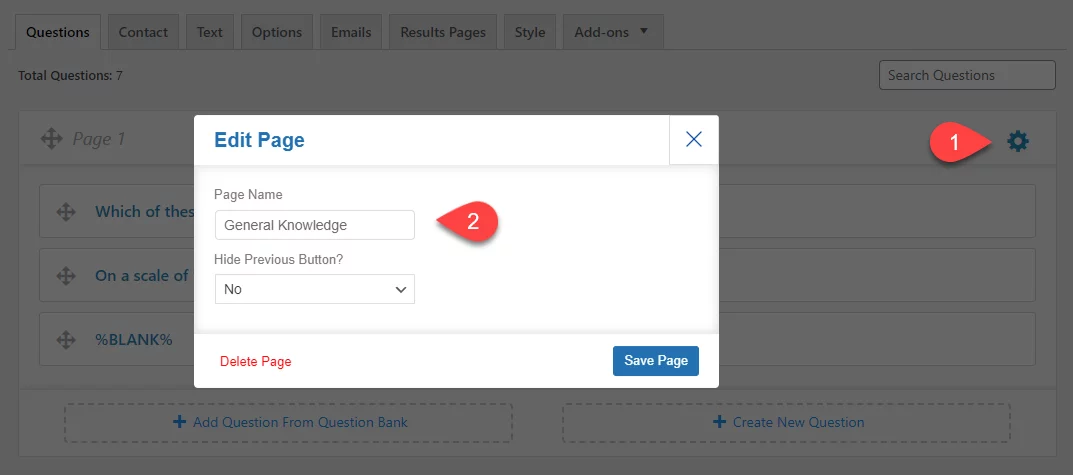
Task: Click plus icon for Add Question From Bank
Action: 179,422
